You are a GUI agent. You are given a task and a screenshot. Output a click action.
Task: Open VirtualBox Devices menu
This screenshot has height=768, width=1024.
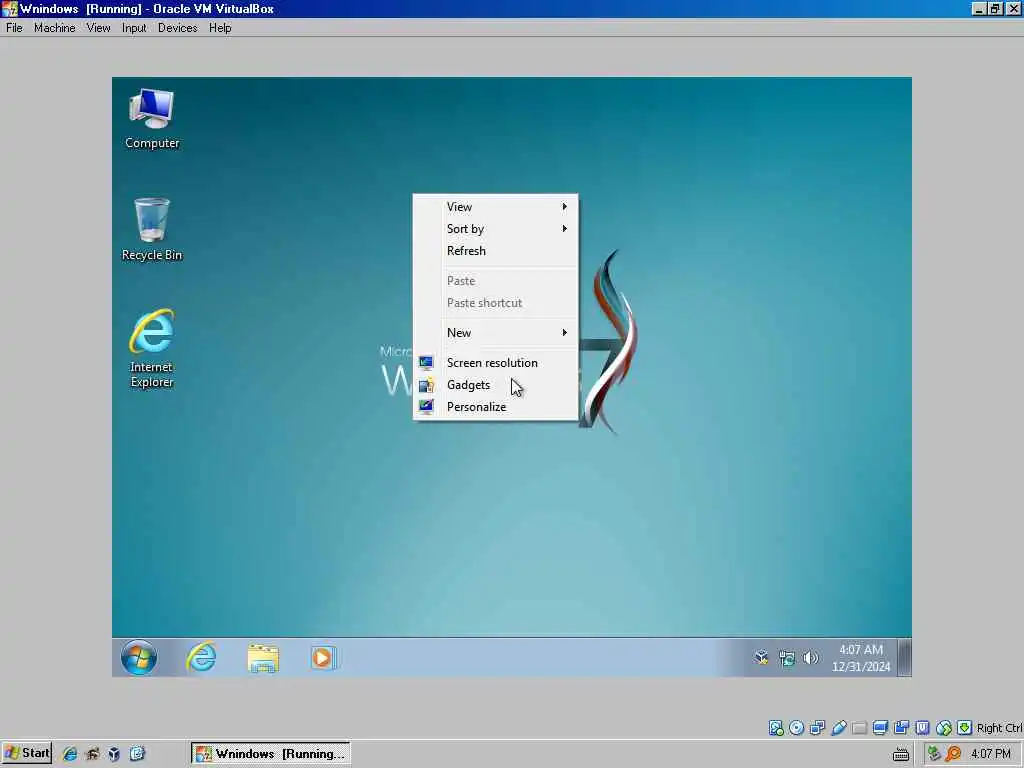[x=177, y=27]
